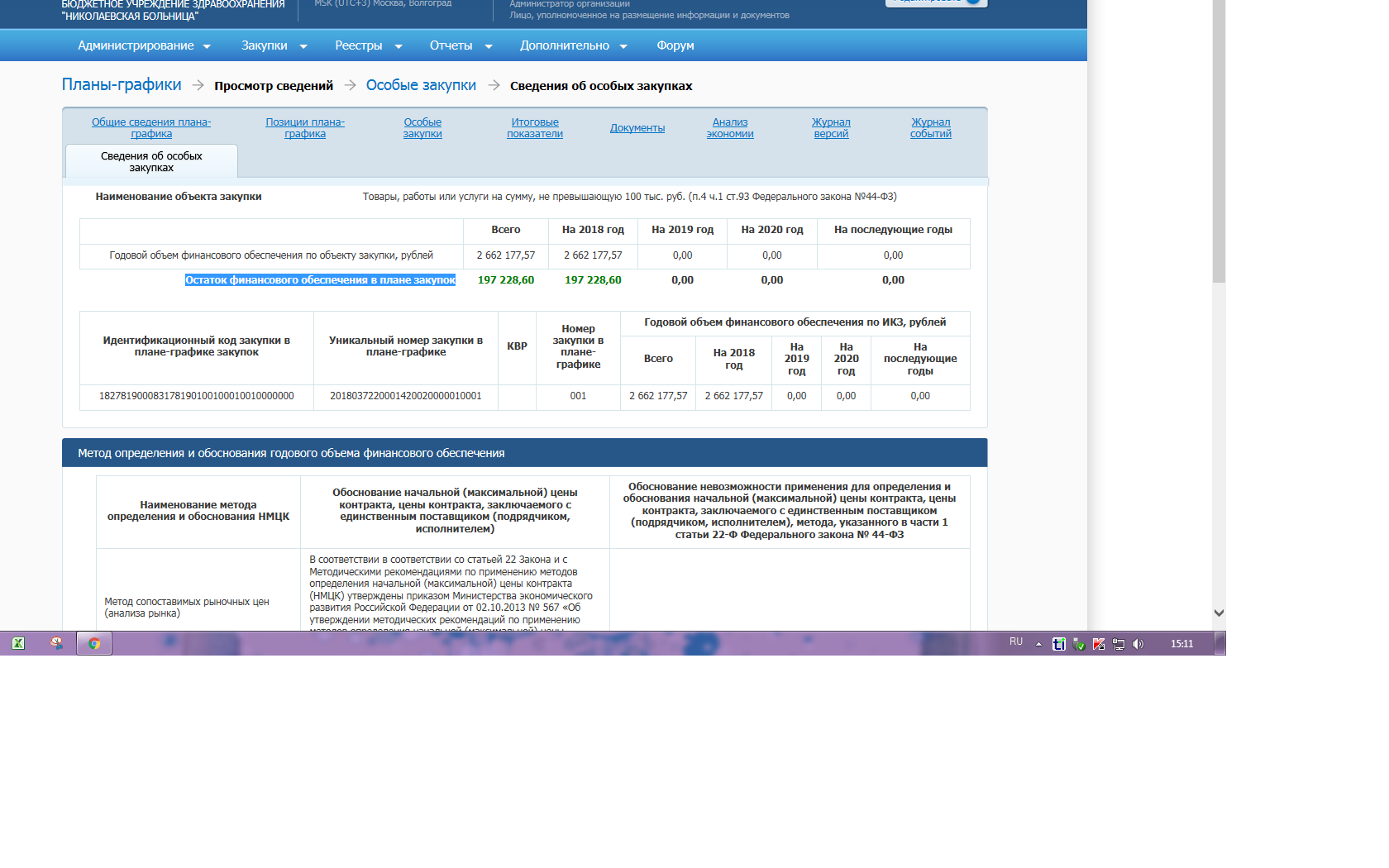
Task: Open the Журнал событий tab
Action: (x=931, y=128)
